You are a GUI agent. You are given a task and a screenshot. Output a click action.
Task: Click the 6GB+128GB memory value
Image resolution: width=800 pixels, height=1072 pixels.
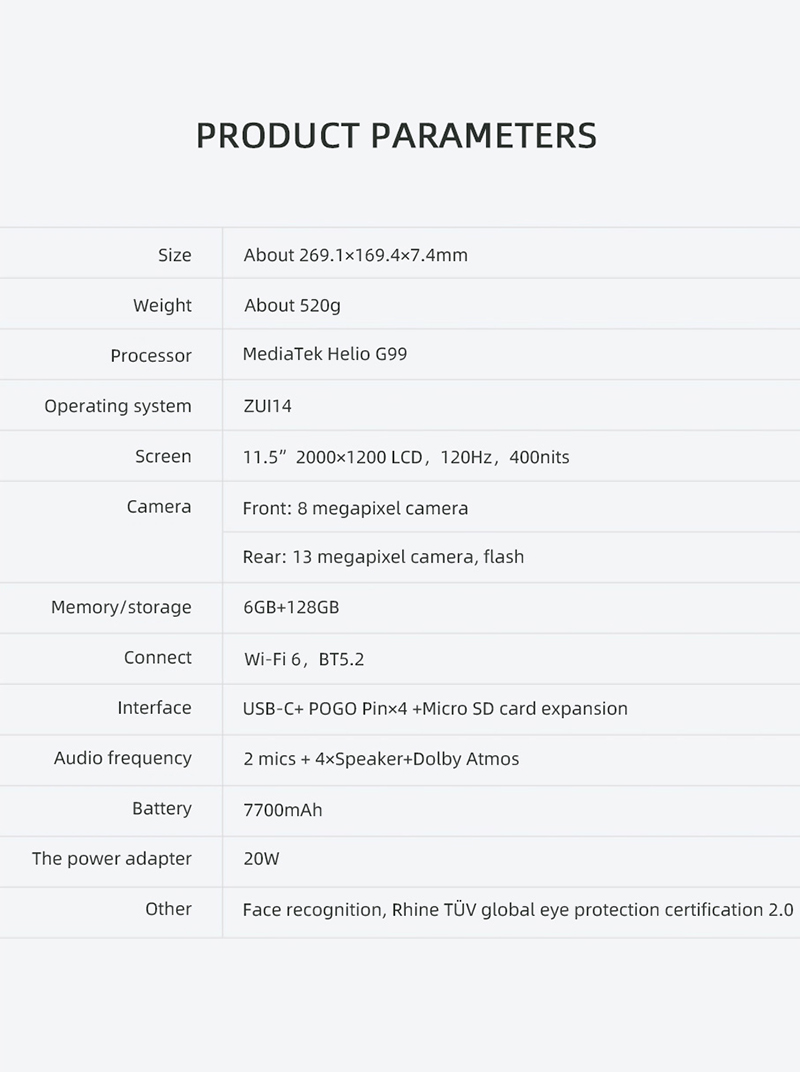pyautogui.click(x=291, y=607)
